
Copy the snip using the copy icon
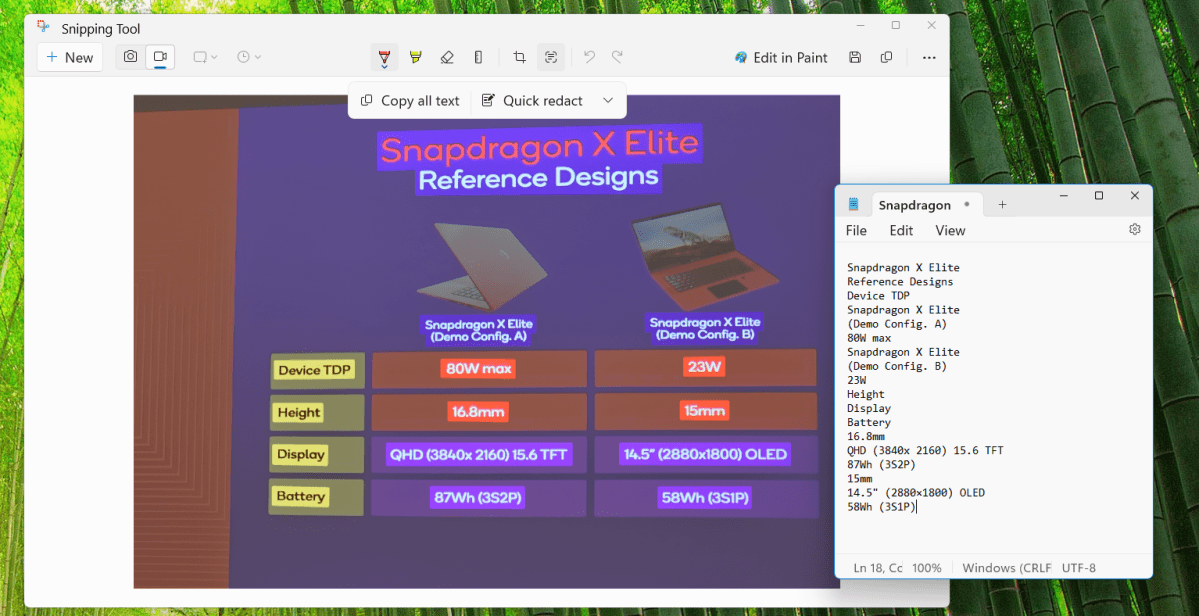click(x=886, y=57)
